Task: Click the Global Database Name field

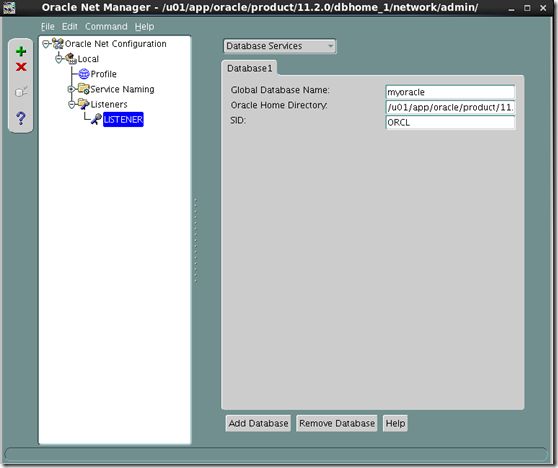Action: pos(450,92)
